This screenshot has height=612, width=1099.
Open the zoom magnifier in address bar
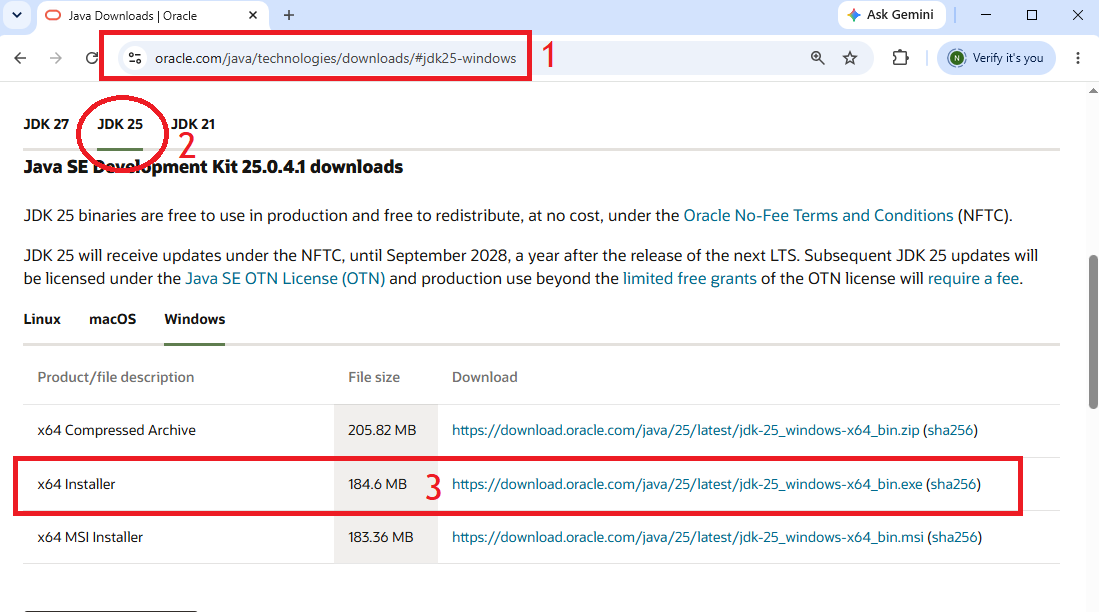coord(817,58)
